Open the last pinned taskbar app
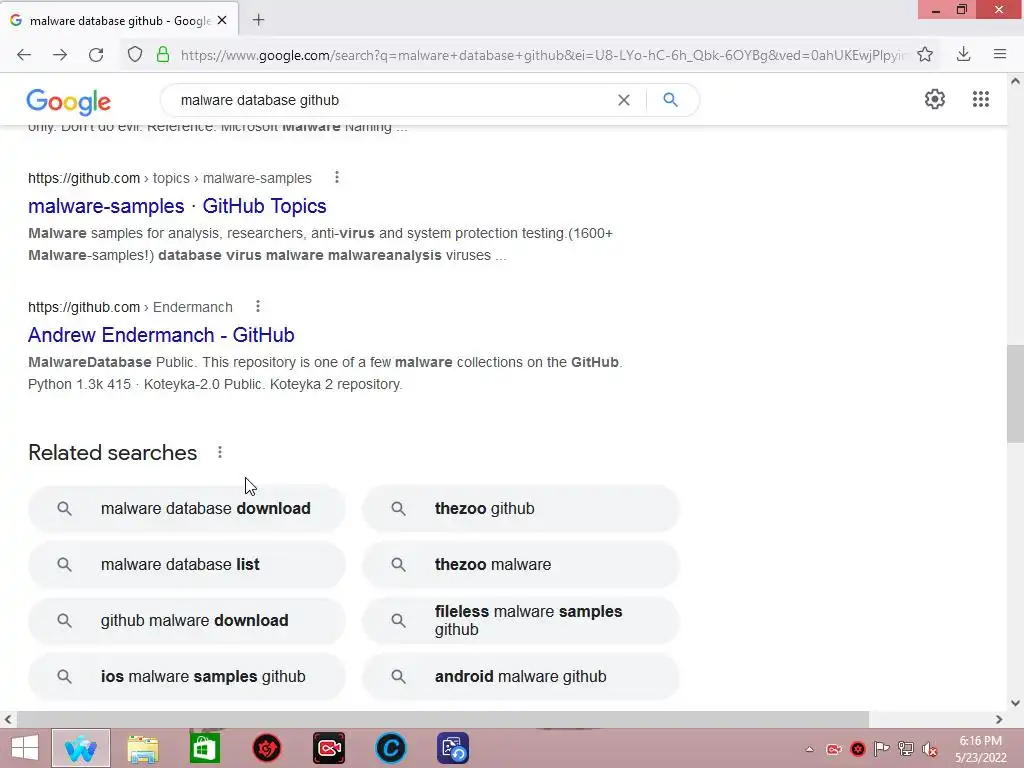 (453, 748)
